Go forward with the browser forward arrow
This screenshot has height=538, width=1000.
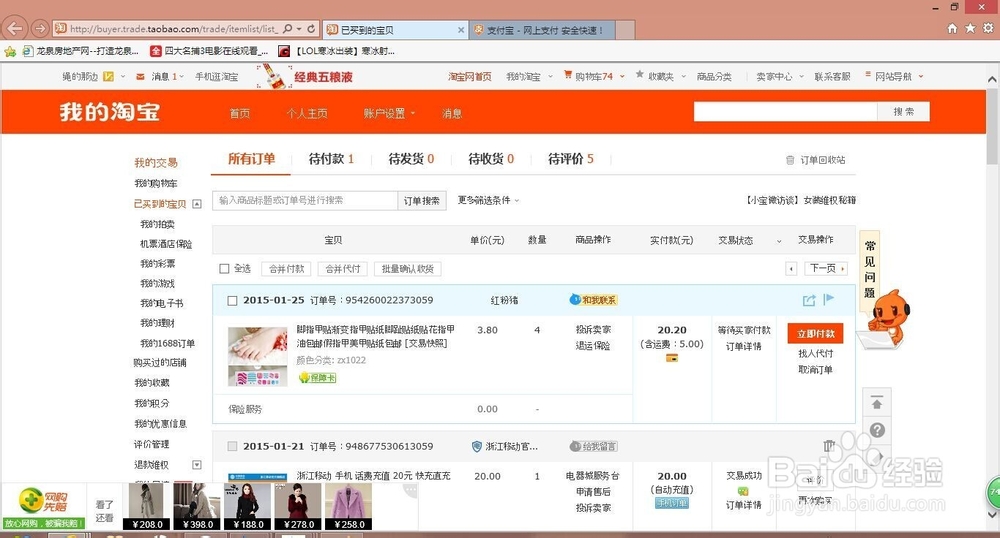40,29
